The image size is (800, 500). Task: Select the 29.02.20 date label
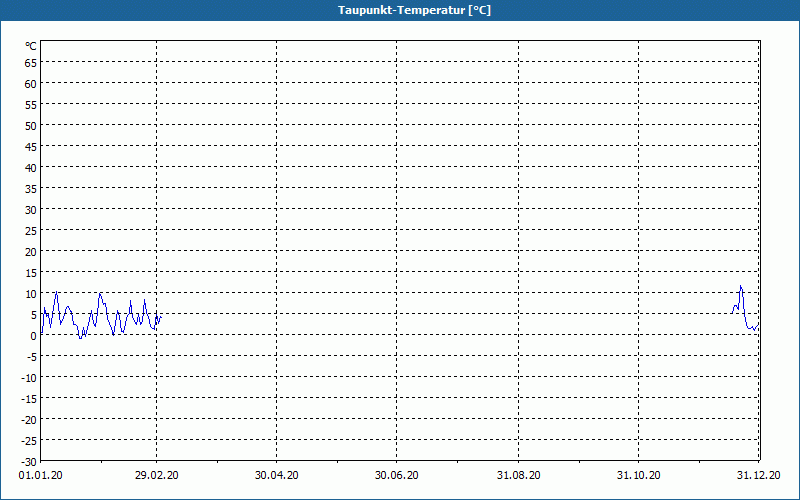coord(157,476)
